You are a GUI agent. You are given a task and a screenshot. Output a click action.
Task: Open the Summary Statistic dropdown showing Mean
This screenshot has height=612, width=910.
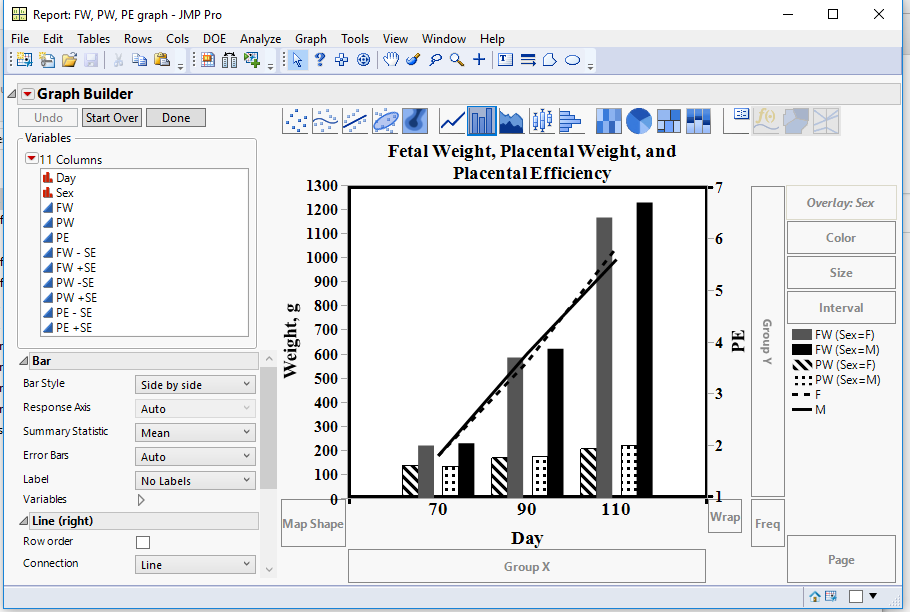pyautogui.click(x=195, y=431)
